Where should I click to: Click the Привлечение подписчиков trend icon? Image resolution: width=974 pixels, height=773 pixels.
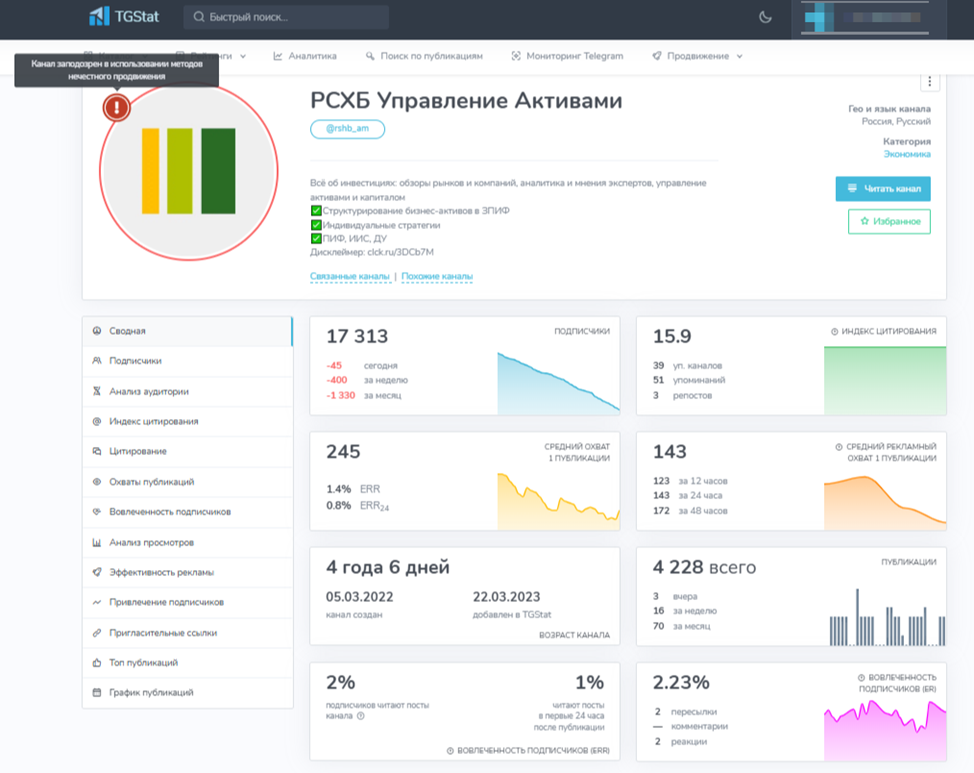[97, 602]
